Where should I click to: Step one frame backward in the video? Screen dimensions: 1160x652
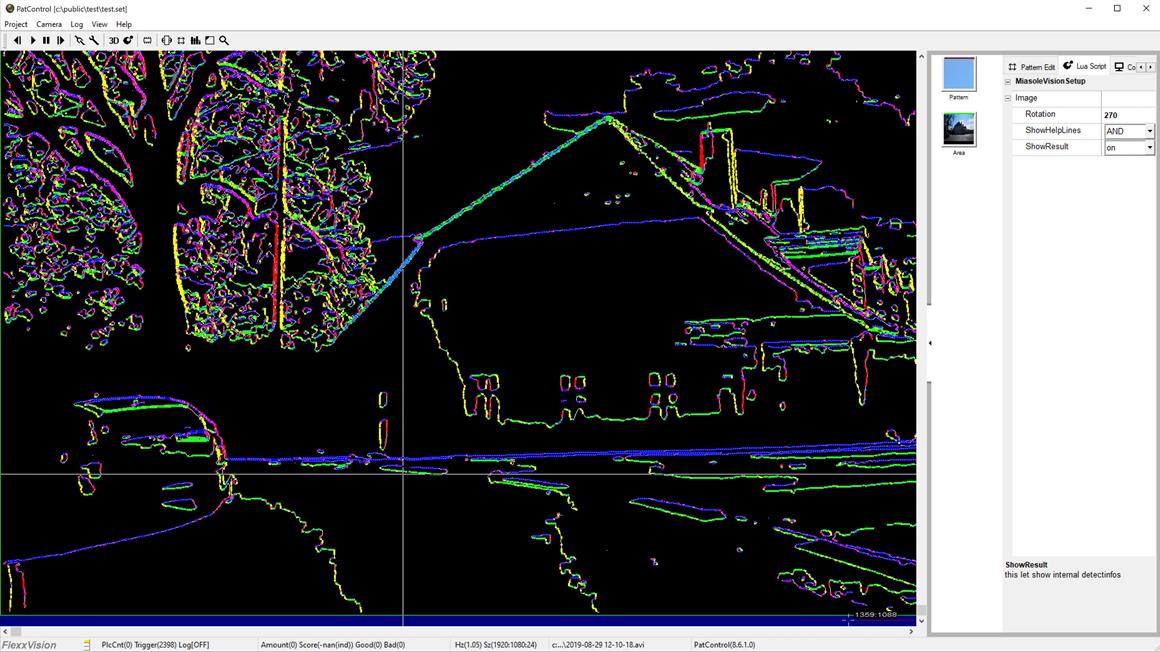pos(18,41)
